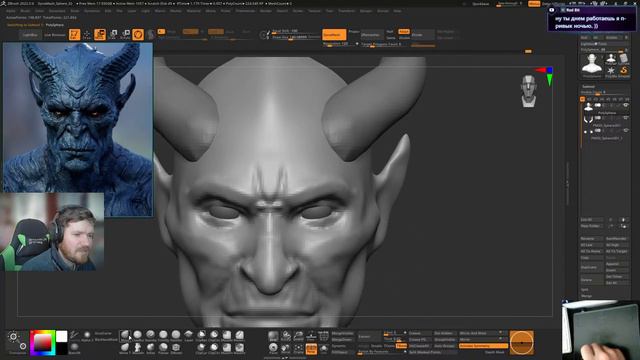The image size is (640, 360).
Task: Select the white main color swatch
Action: click(62, 336)
